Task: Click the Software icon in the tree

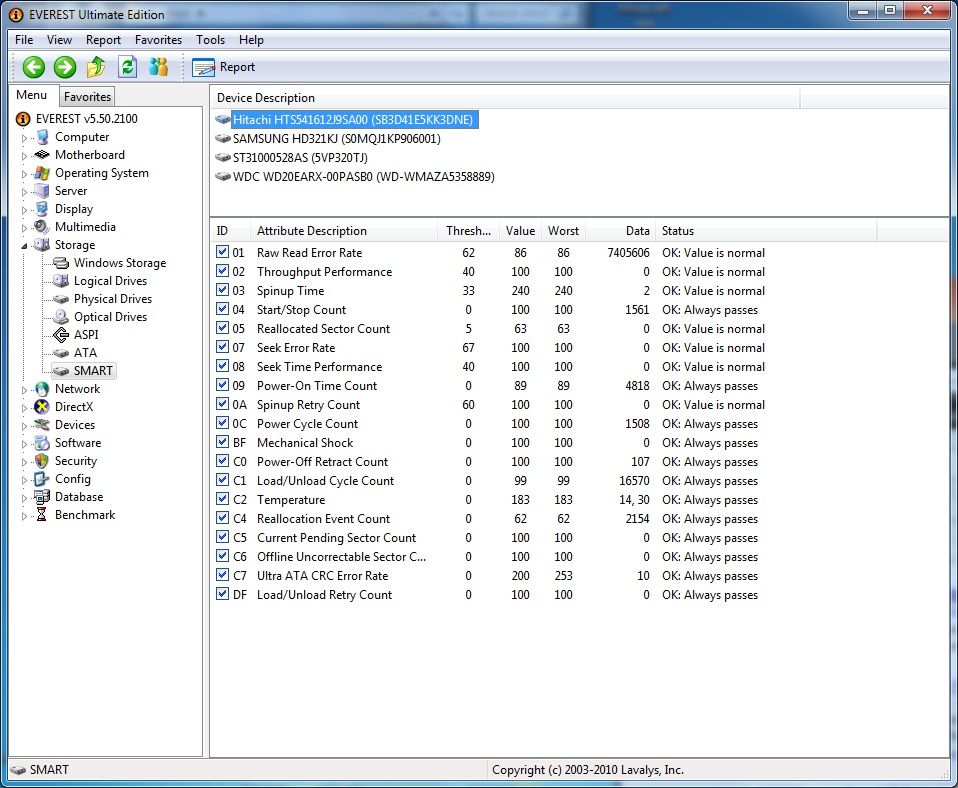Action: 42,443
